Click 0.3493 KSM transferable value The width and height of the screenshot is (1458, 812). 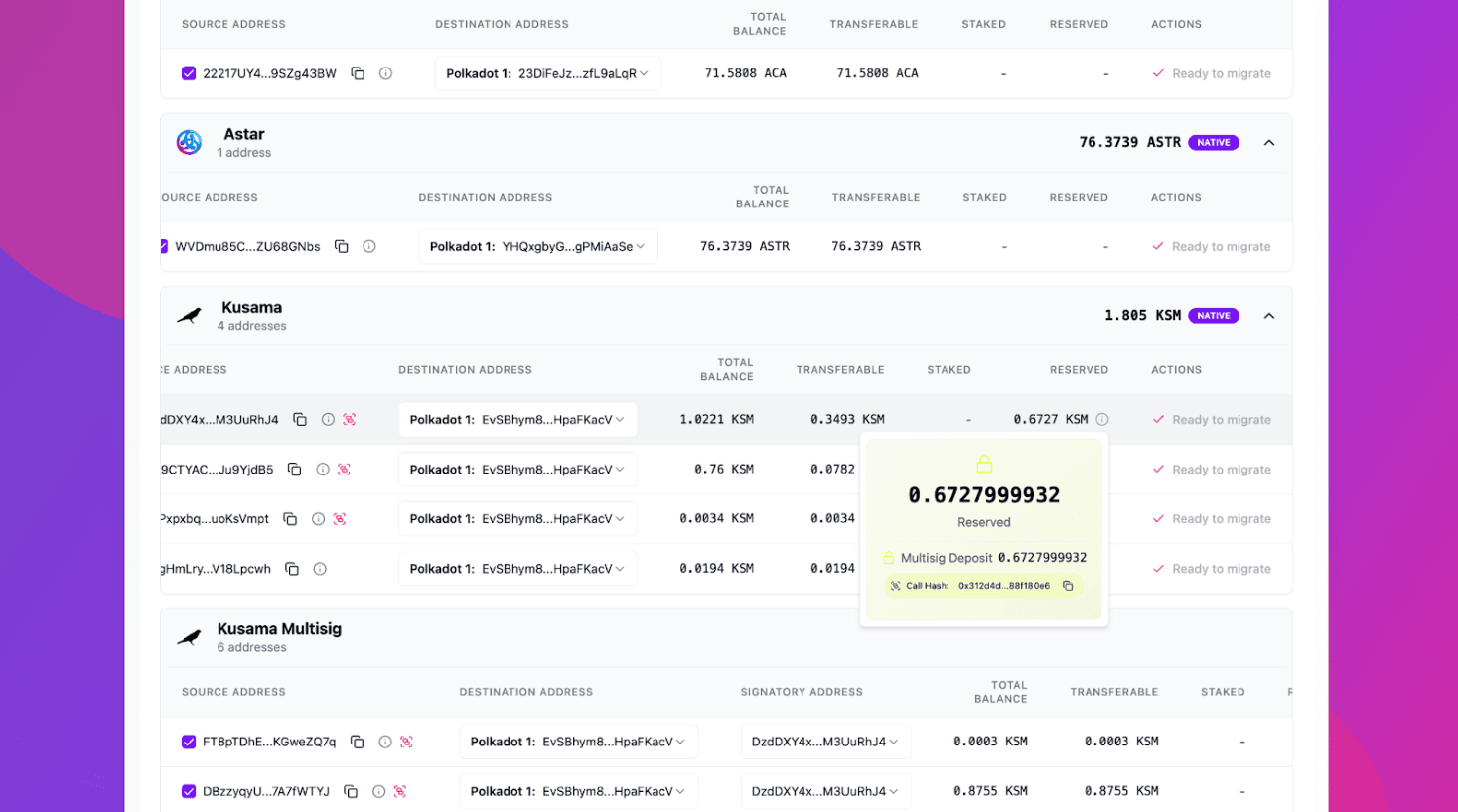coord(847,420)
